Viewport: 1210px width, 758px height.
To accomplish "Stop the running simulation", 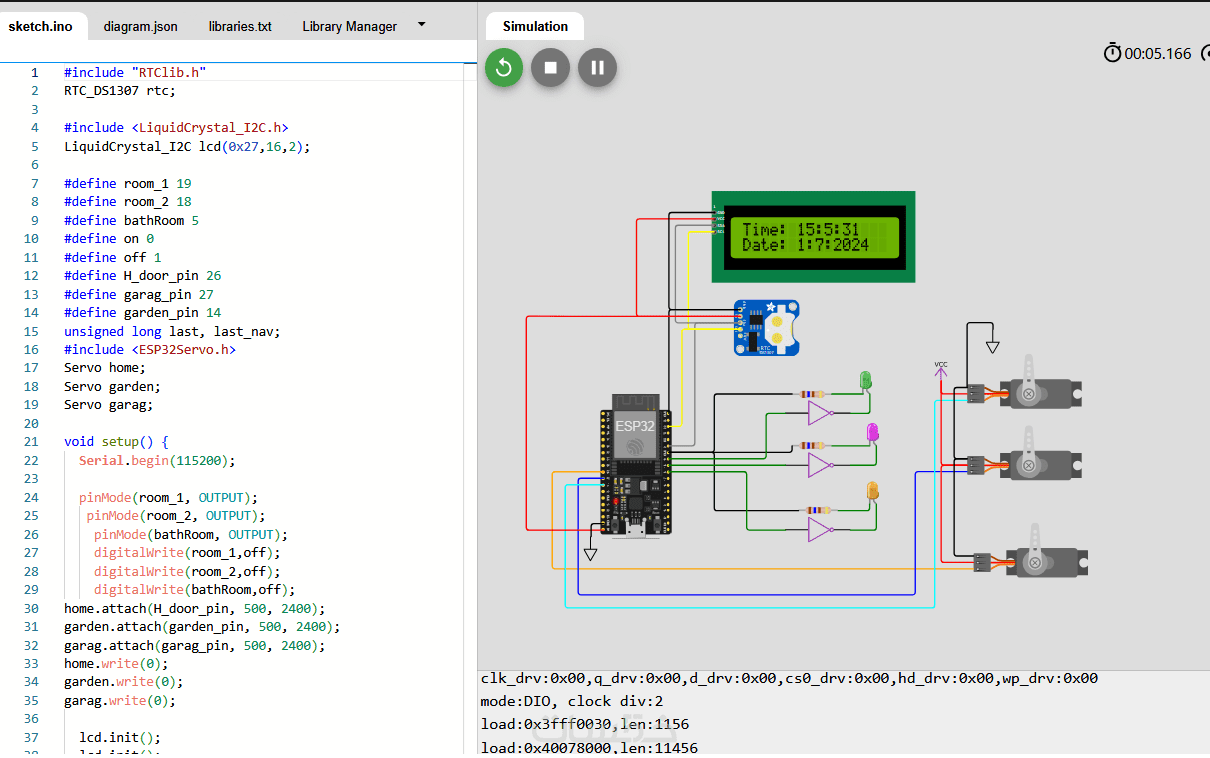I will 550,68.
